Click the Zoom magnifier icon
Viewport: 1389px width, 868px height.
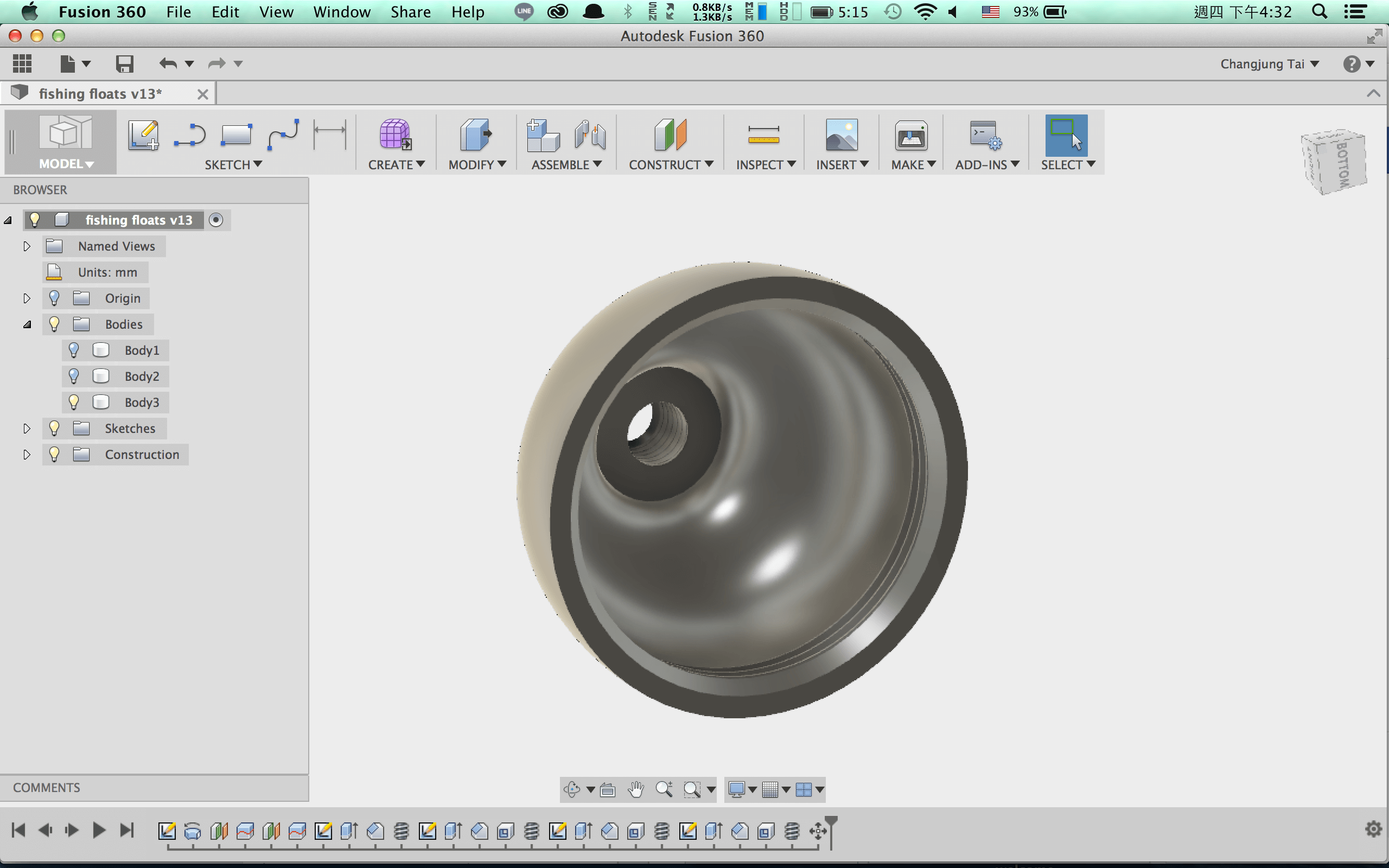pyautogui.click(x=665, y=789)
